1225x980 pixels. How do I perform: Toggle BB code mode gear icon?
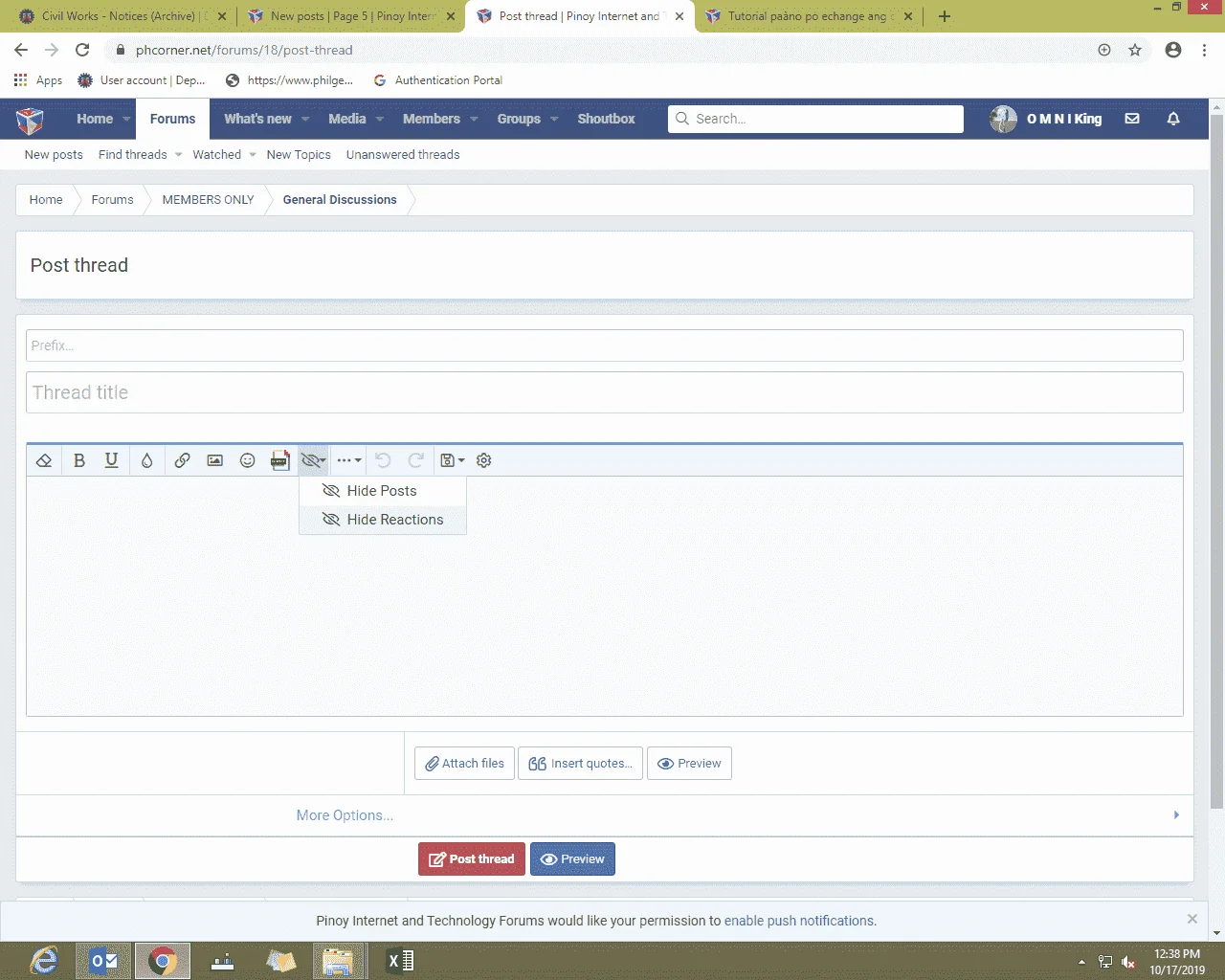click(x=484, y=460)
